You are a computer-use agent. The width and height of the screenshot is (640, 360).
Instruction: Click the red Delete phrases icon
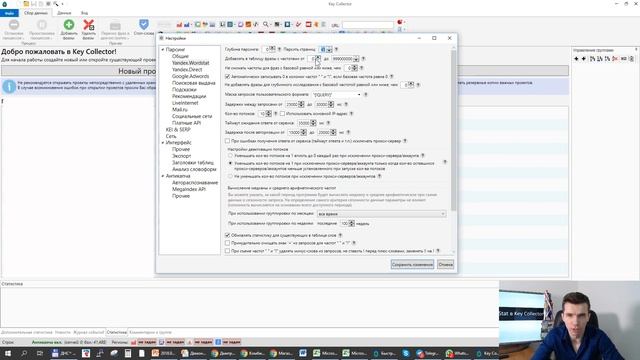point(89,25)
